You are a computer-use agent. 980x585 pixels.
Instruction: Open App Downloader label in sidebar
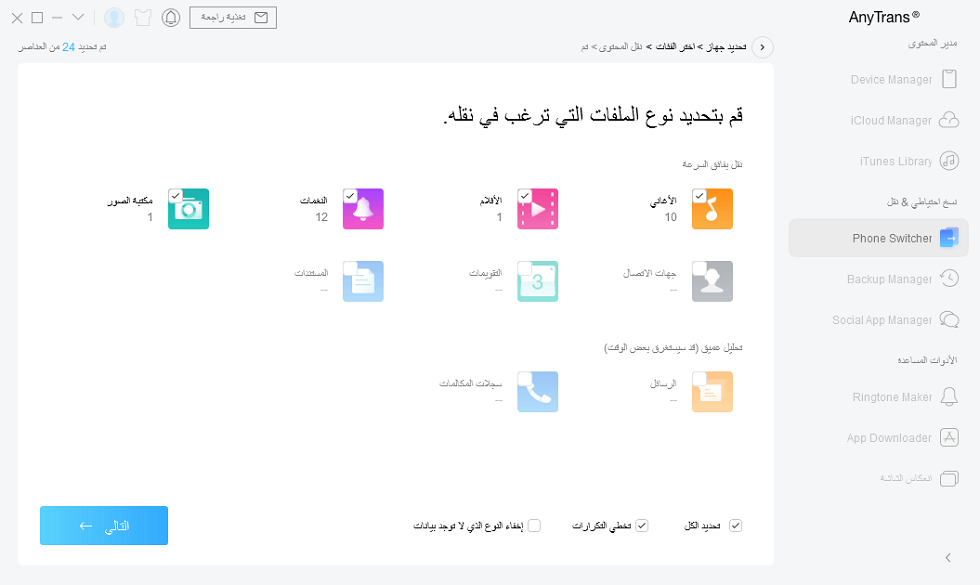[889, 438]
